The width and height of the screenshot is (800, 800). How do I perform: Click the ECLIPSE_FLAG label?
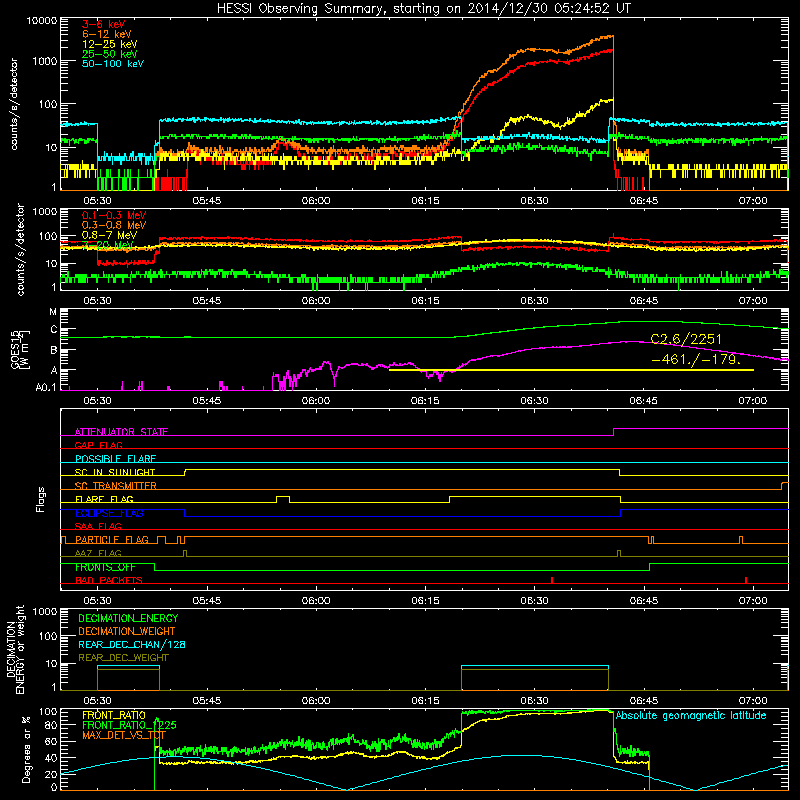coord(109,513)
